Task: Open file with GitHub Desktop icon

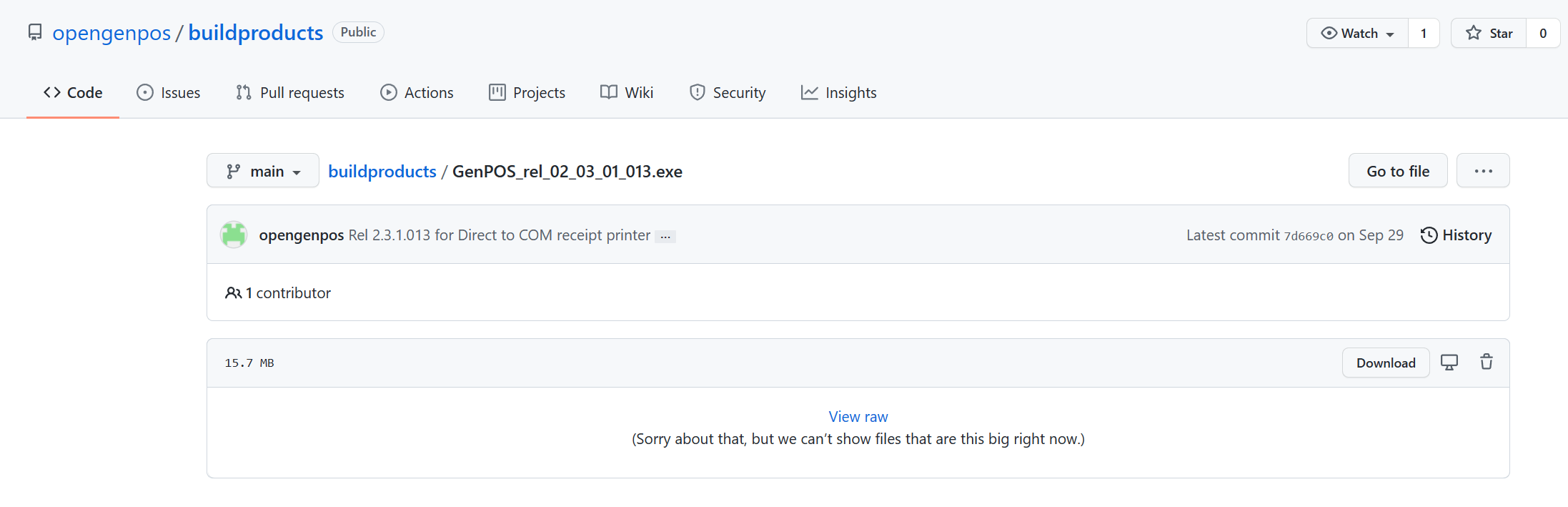Action: [1449, 363]
